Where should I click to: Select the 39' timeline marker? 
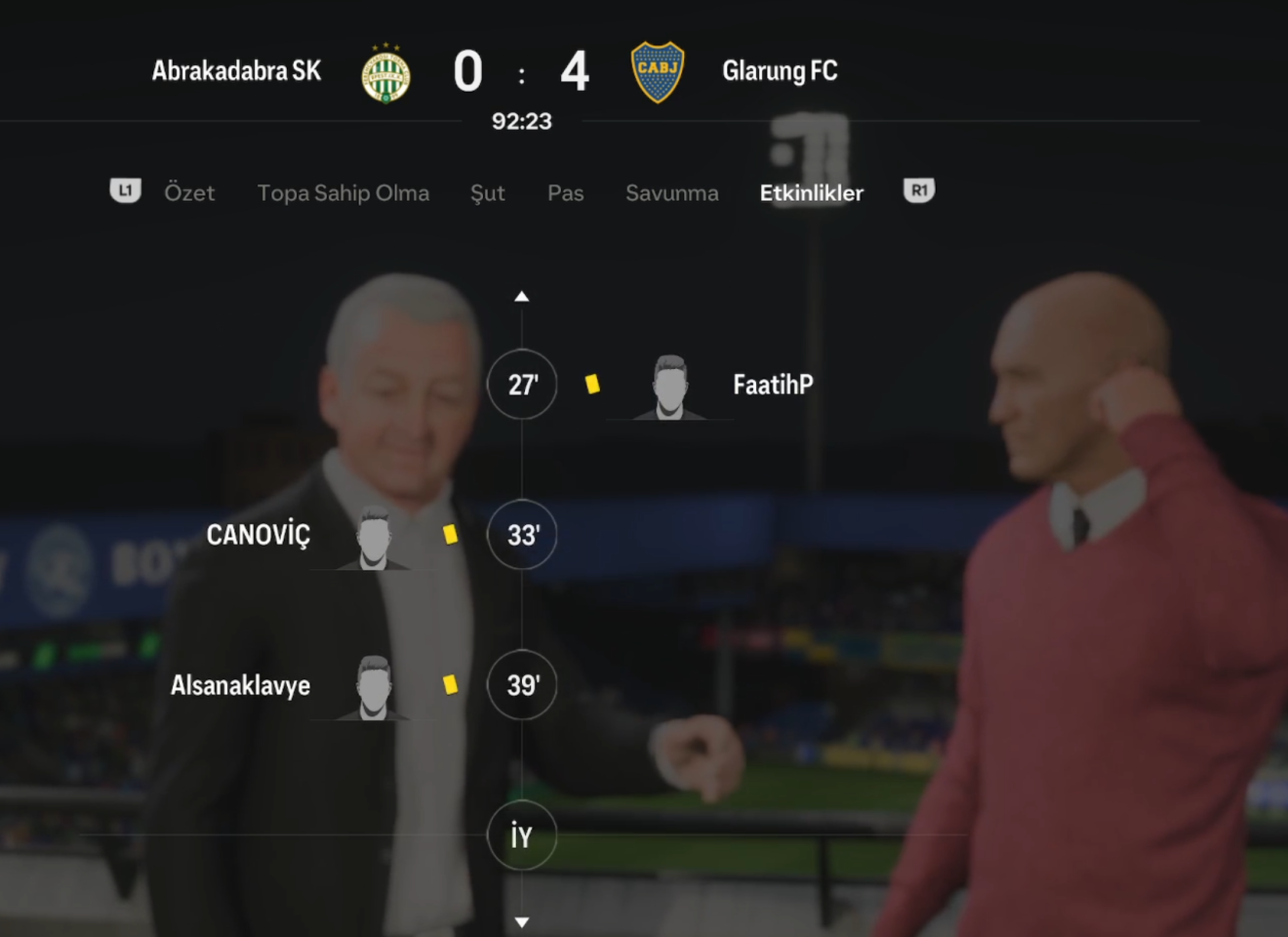coord(522,685)
